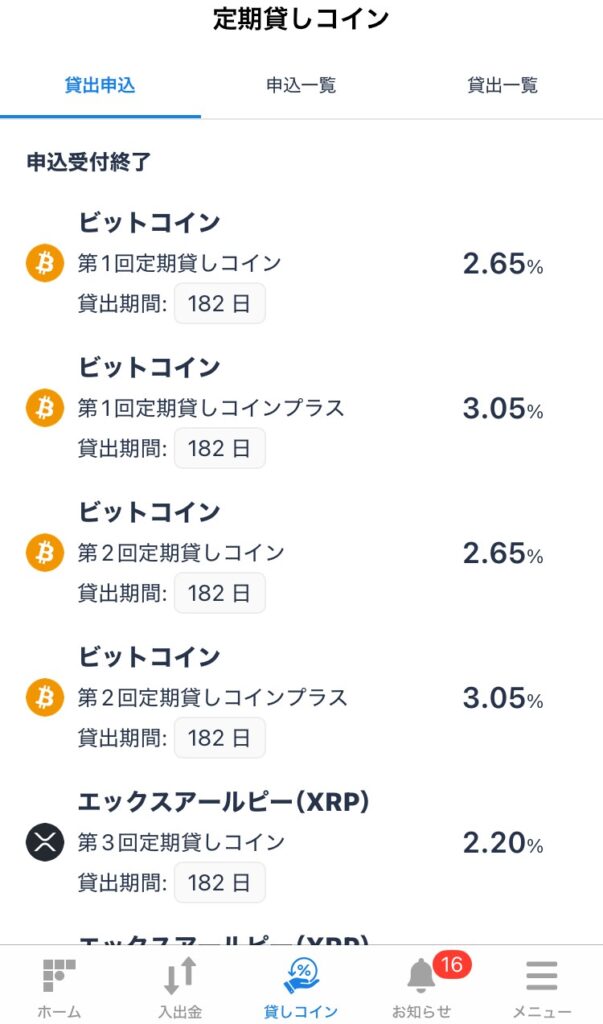Tap the 2.20% rate for XRP
The height and width of the screenshot is (1024, 603).
click(x=502, y=844)
